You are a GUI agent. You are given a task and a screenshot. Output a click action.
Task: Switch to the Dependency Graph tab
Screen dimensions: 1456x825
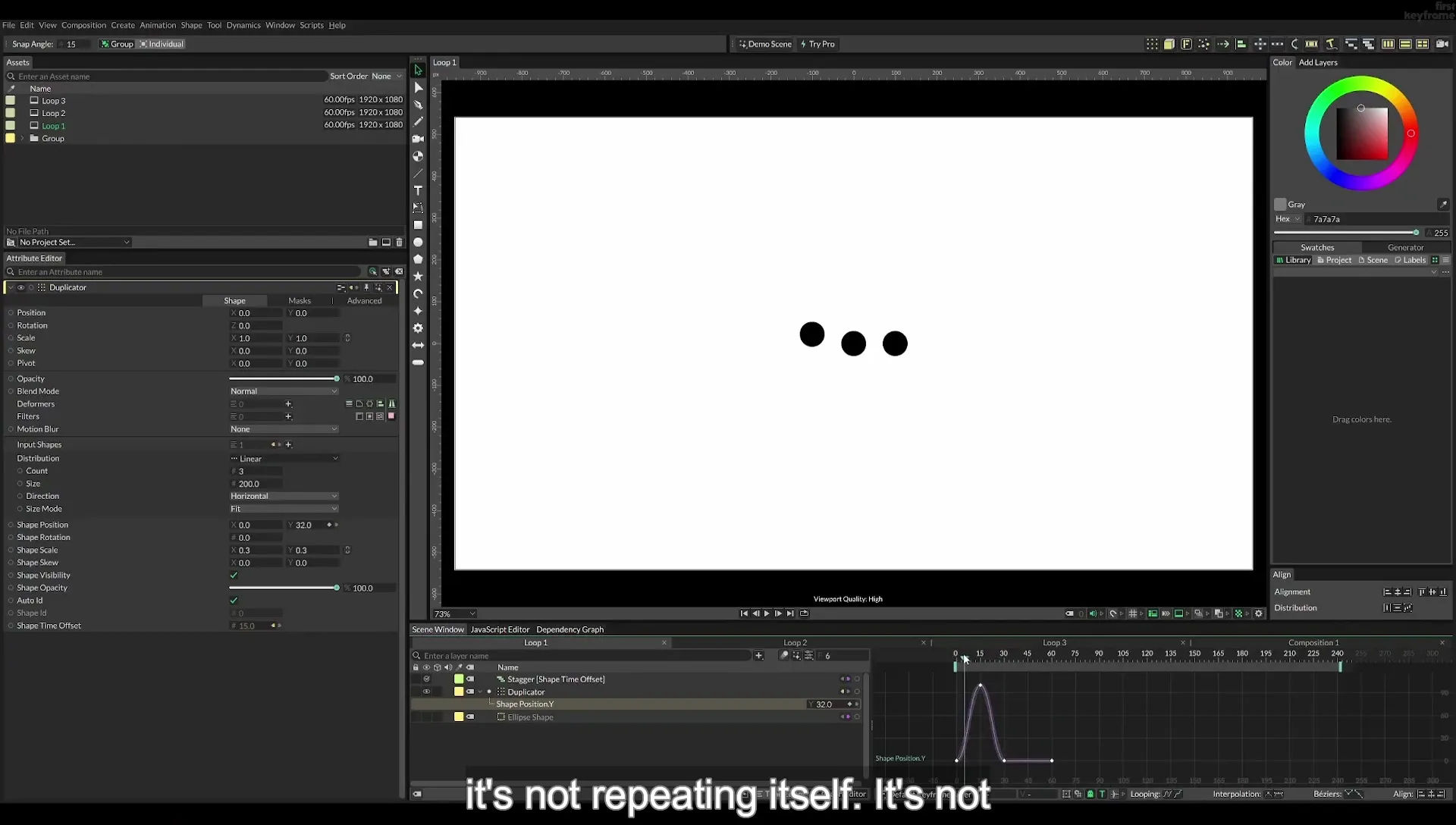(x=570, y=629)
